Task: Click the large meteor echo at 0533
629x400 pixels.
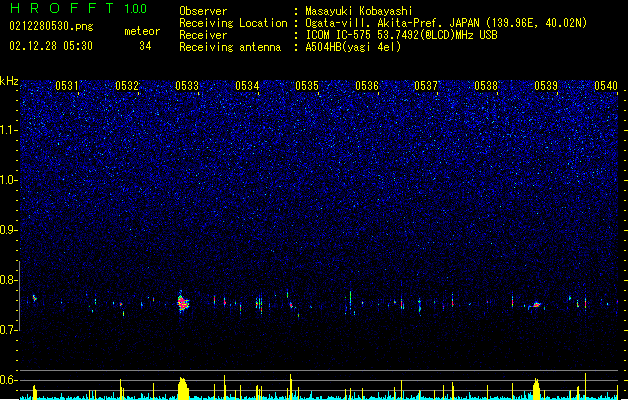Action: [x=183, y=302]
